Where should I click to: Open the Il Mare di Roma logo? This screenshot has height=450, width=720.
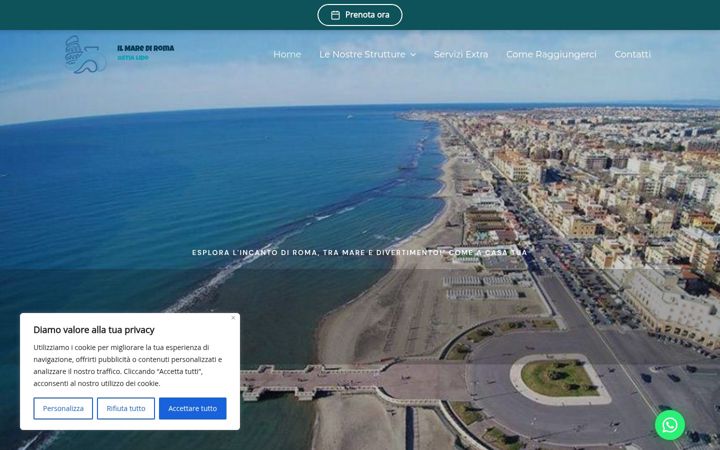click(119, 55)
